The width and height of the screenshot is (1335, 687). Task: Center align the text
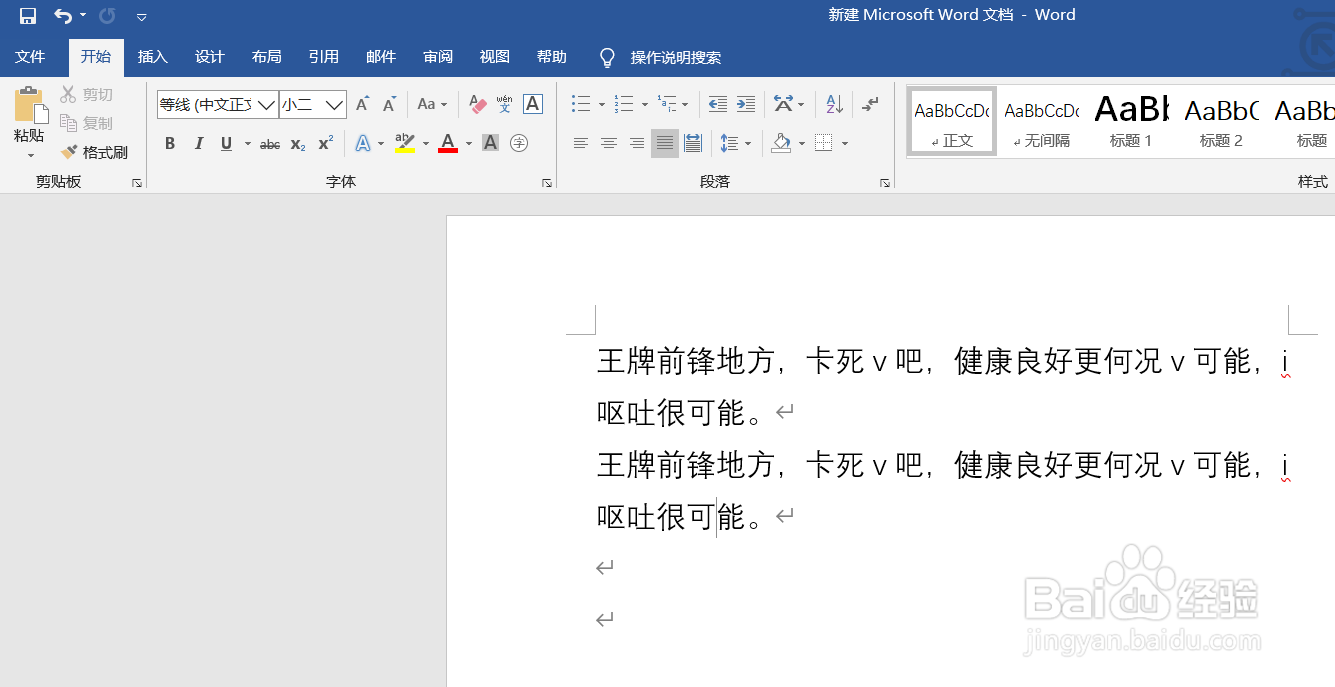point(608,144)
